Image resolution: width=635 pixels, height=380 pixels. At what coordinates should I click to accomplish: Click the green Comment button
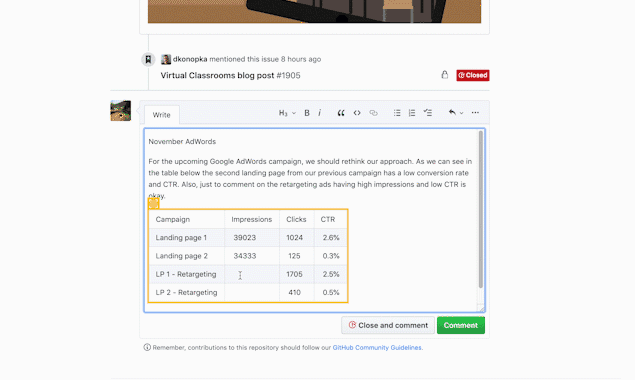pos(461,325)
